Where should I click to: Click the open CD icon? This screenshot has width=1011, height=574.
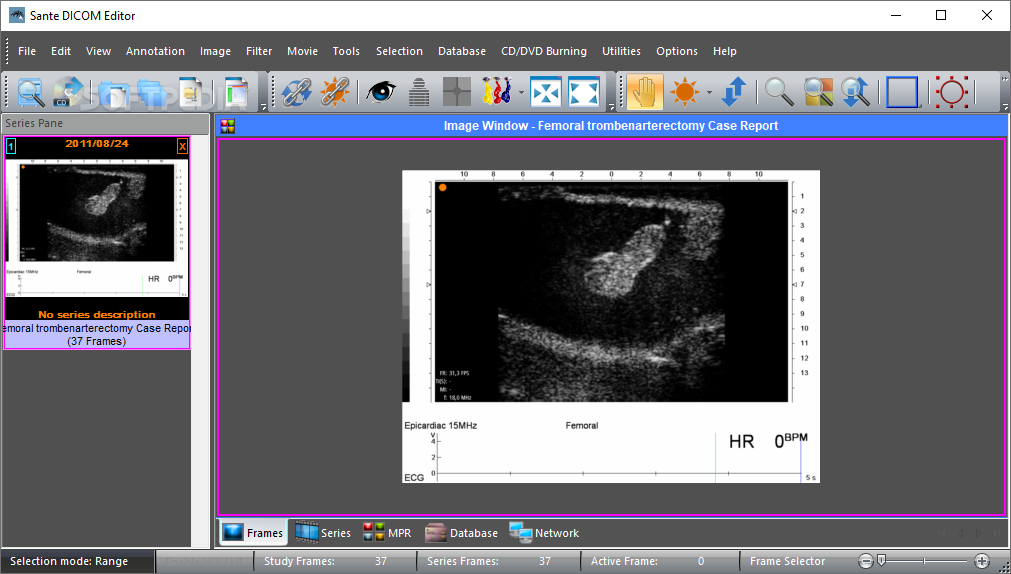pos(68,92)
